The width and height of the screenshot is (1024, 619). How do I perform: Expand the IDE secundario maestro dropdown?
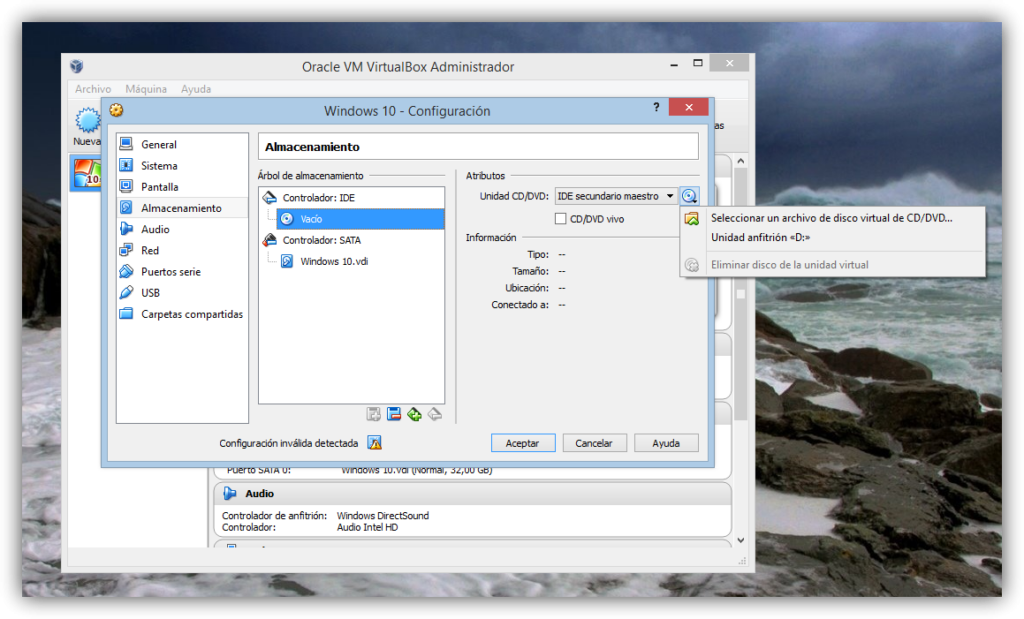(615, 196)
